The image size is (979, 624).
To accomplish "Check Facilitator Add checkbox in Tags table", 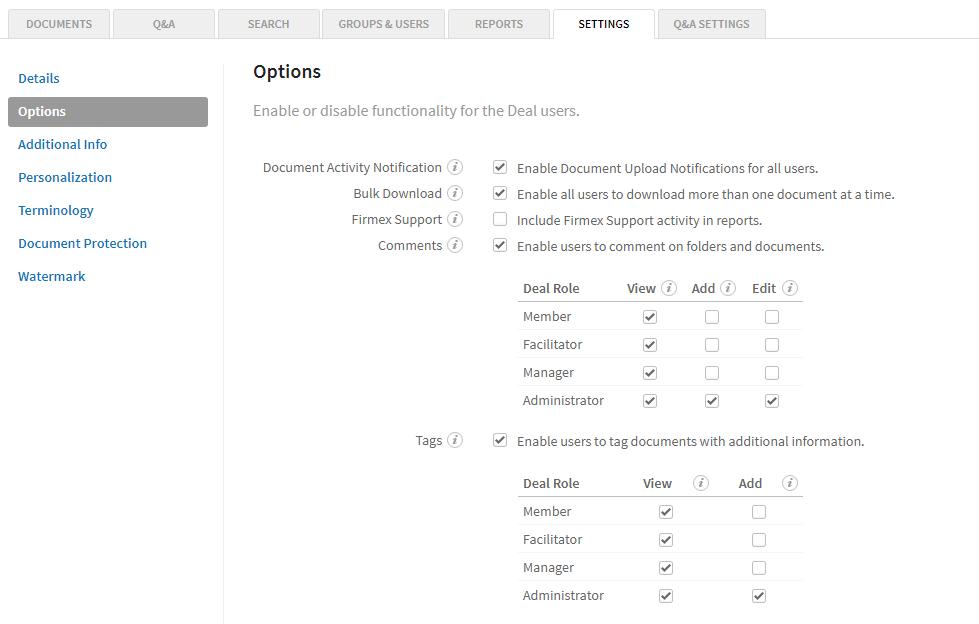I will point(759,540).
